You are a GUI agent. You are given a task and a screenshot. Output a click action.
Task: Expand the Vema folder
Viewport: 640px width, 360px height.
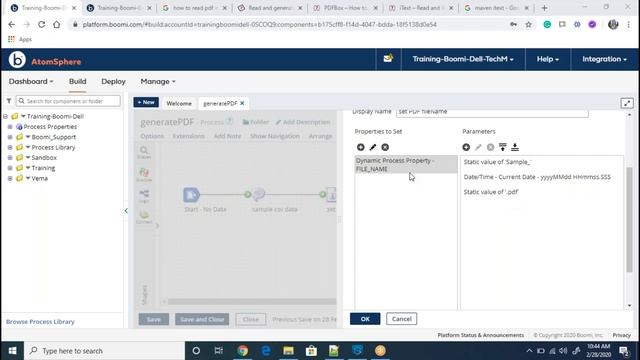point(10,178)
